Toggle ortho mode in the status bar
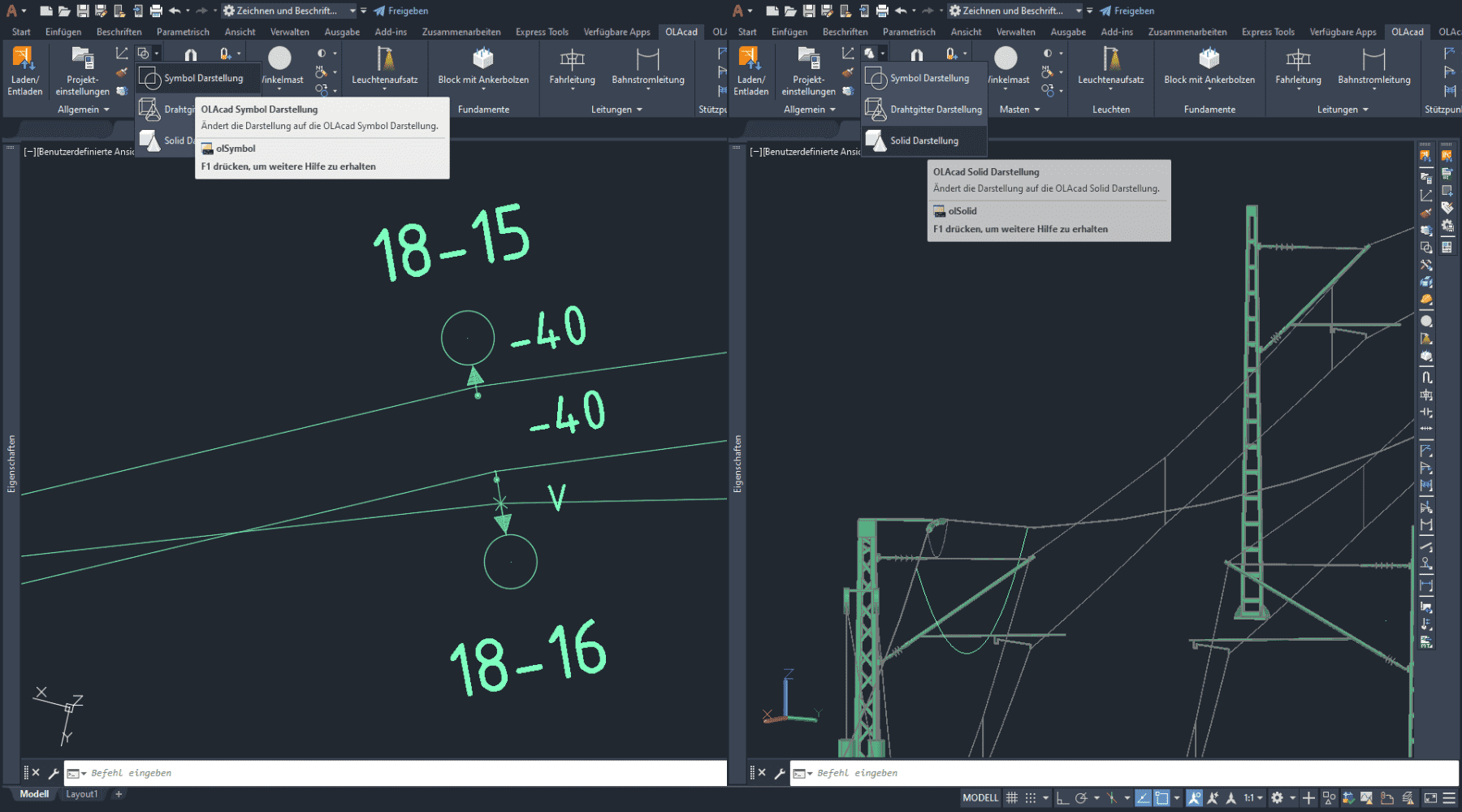This screenshot has width=1462, height=812. [x=1062, y=798]
